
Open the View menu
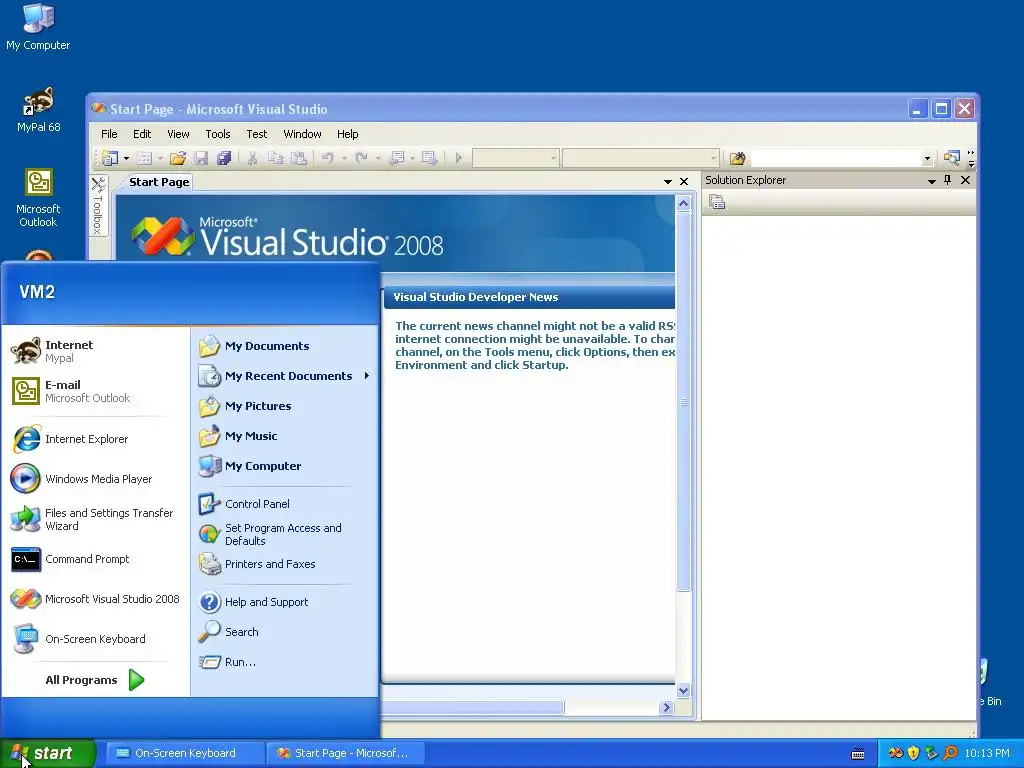coord(178,134)
